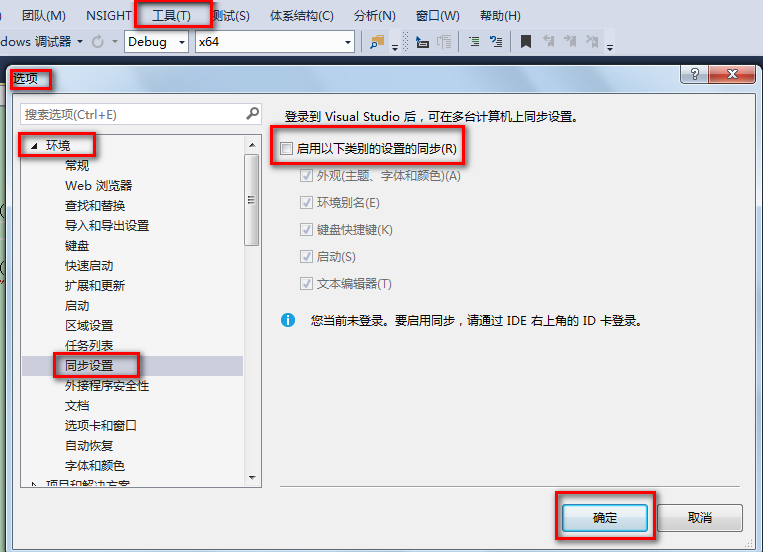Click the comment selected lines icon
Viewport: 763px width, 552px height.
click(474, 42)
